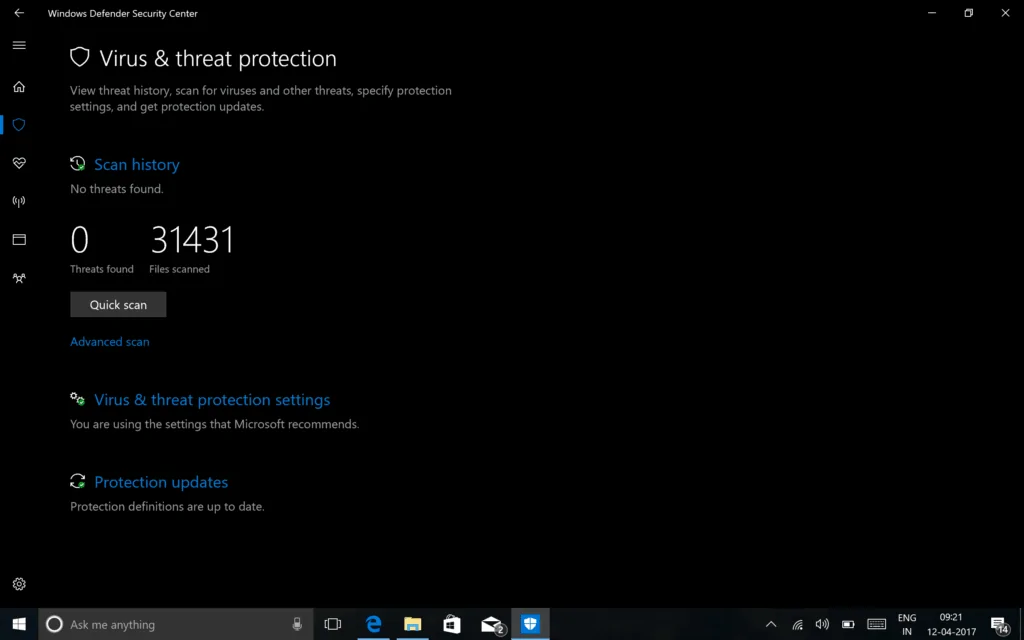
Task: Open Scan history link
Action: [136, 165]
